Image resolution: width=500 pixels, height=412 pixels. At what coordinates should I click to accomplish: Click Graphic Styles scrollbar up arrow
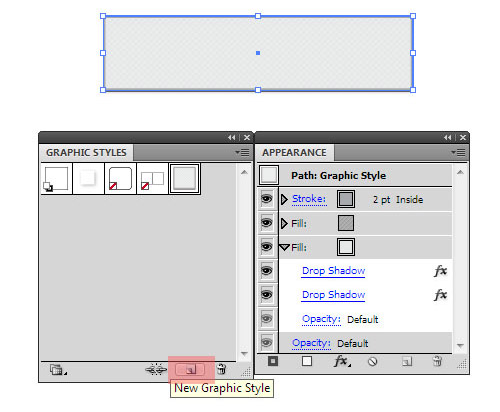[x=244, y=172]
